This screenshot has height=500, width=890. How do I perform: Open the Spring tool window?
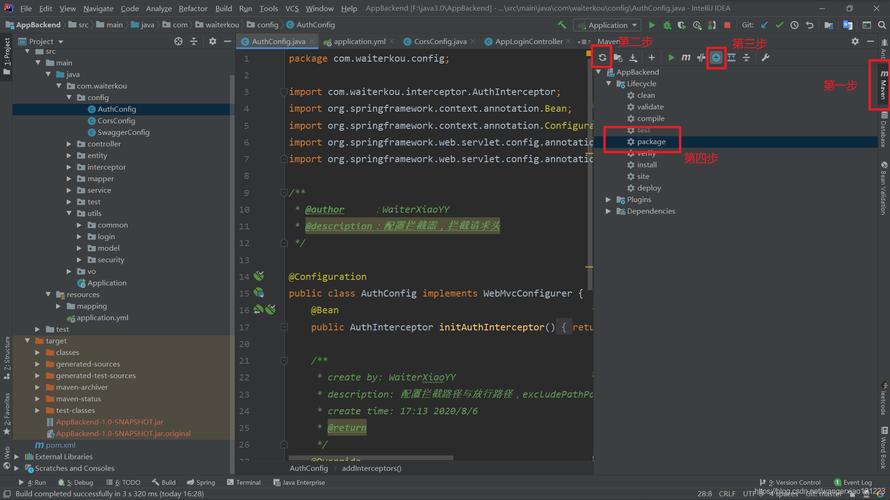click(201, 482)
